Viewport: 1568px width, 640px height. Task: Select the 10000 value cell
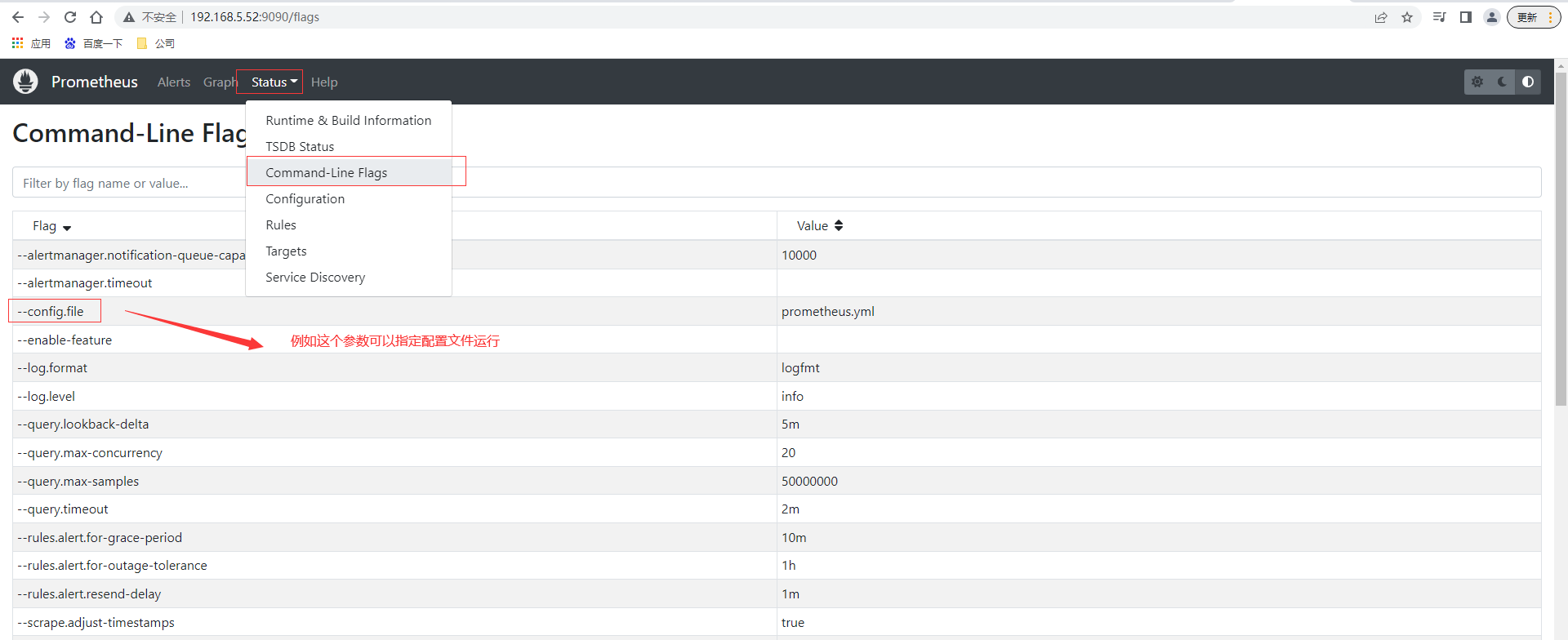point(1159,255)
